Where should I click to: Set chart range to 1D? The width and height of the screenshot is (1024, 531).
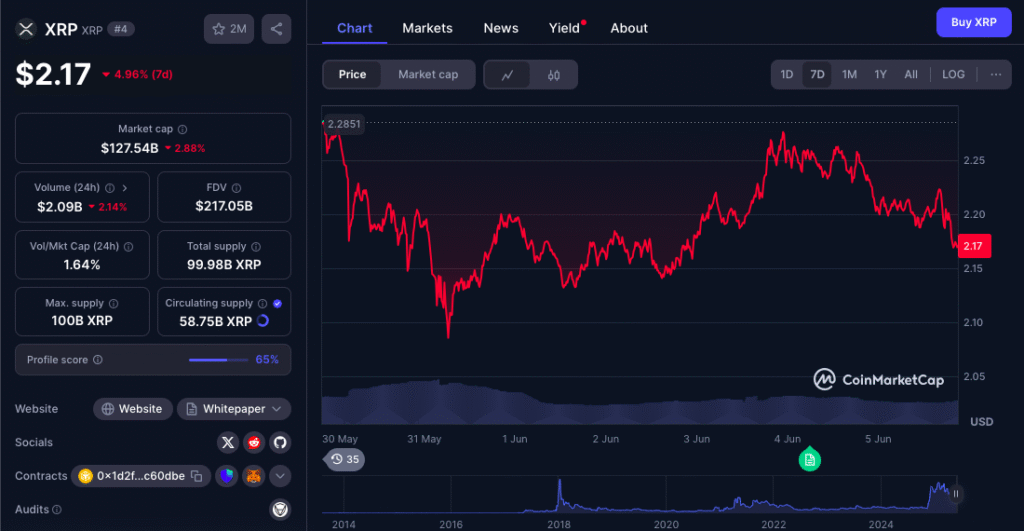[787, 74]
